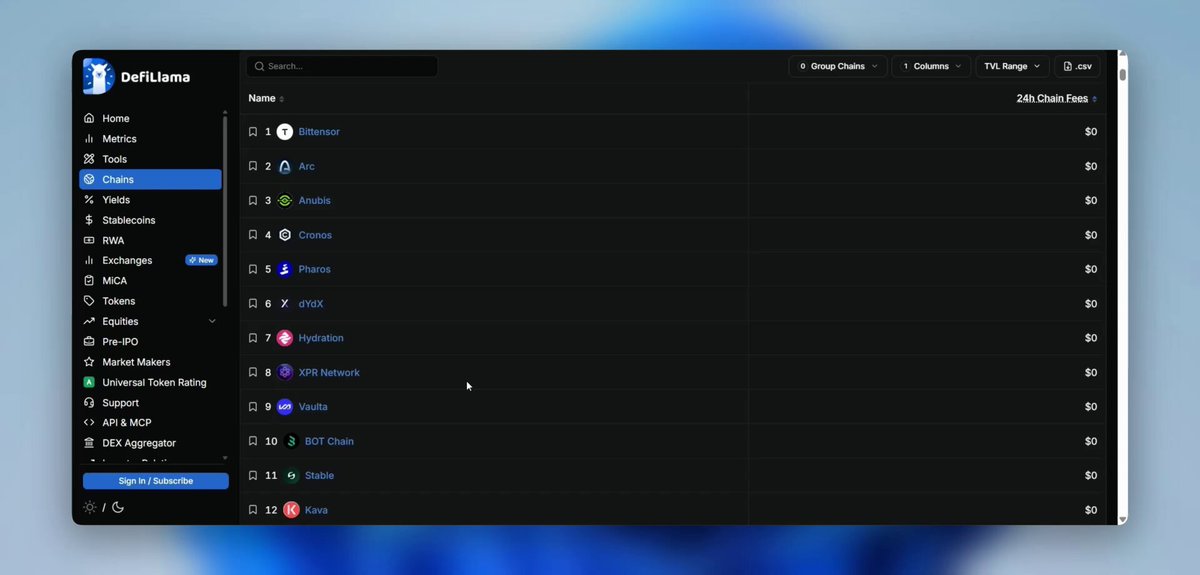Open the Group Chains dropdown
1200x575 pixels.
837,66
